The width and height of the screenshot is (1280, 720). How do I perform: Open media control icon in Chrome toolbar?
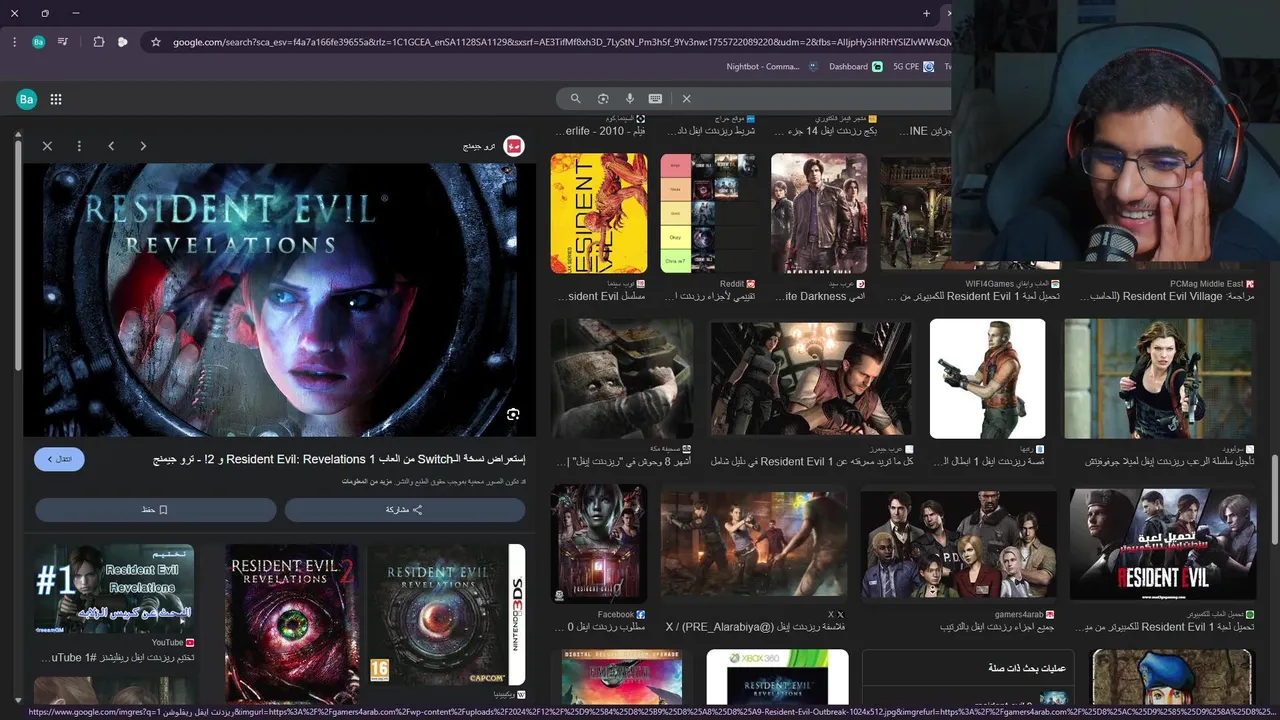(63, 42)
